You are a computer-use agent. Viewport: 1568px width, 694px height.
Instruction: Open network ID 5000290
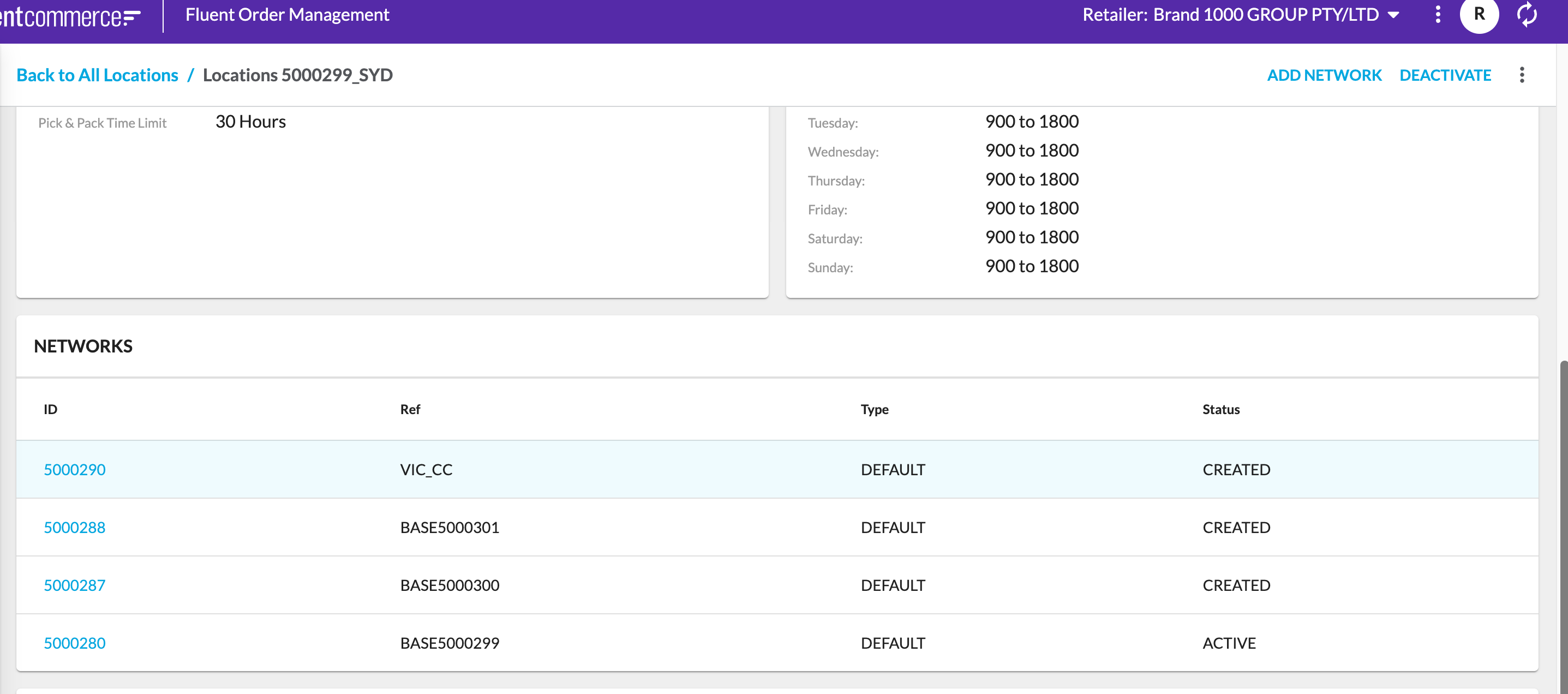tap(74, 469)
